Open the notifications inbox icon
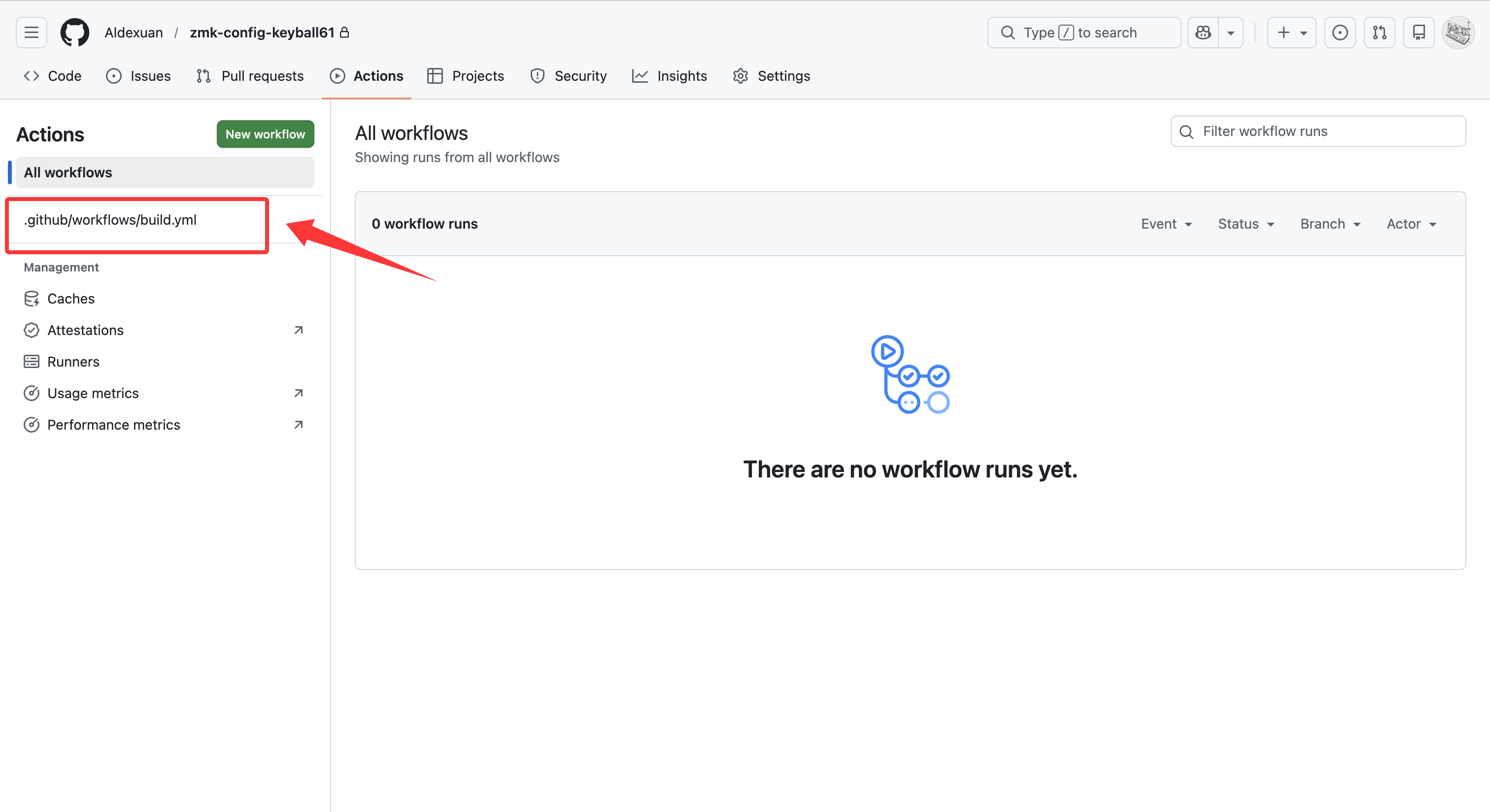 1419,33
